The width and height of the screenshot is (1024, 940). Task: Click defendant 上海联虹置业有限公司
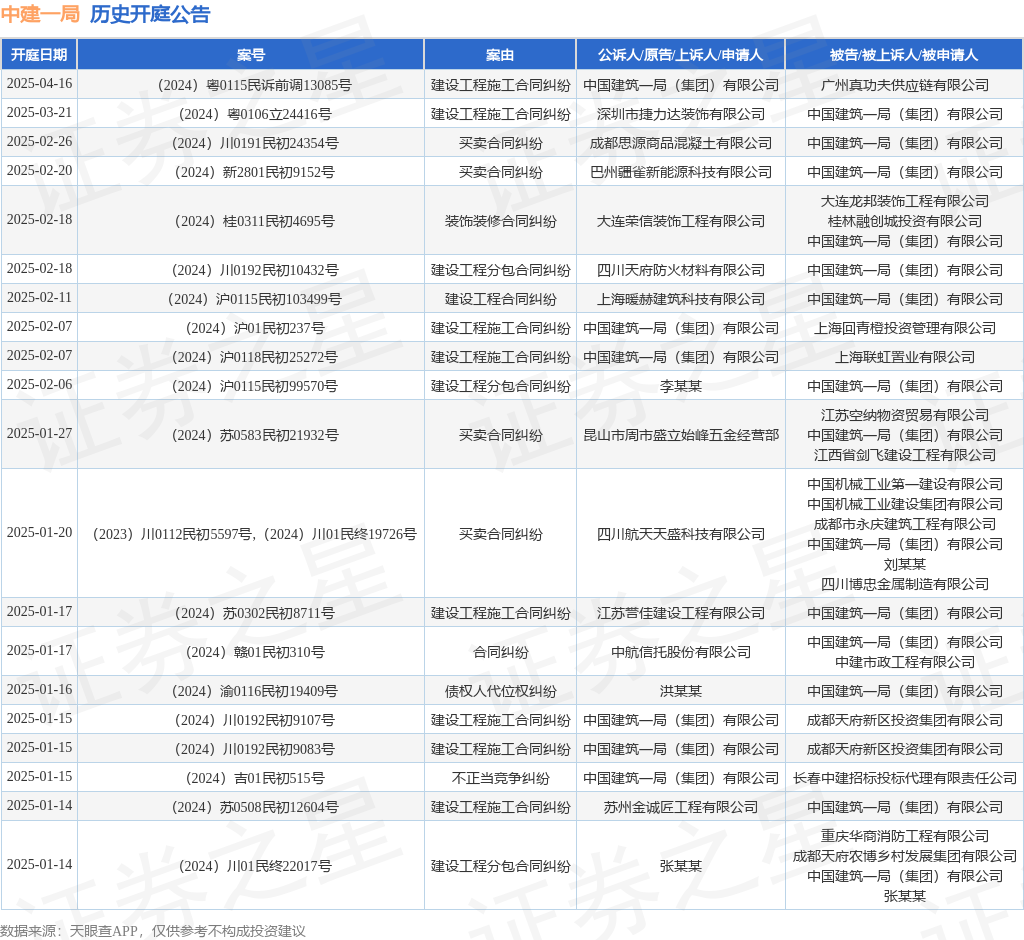(904, 357)
